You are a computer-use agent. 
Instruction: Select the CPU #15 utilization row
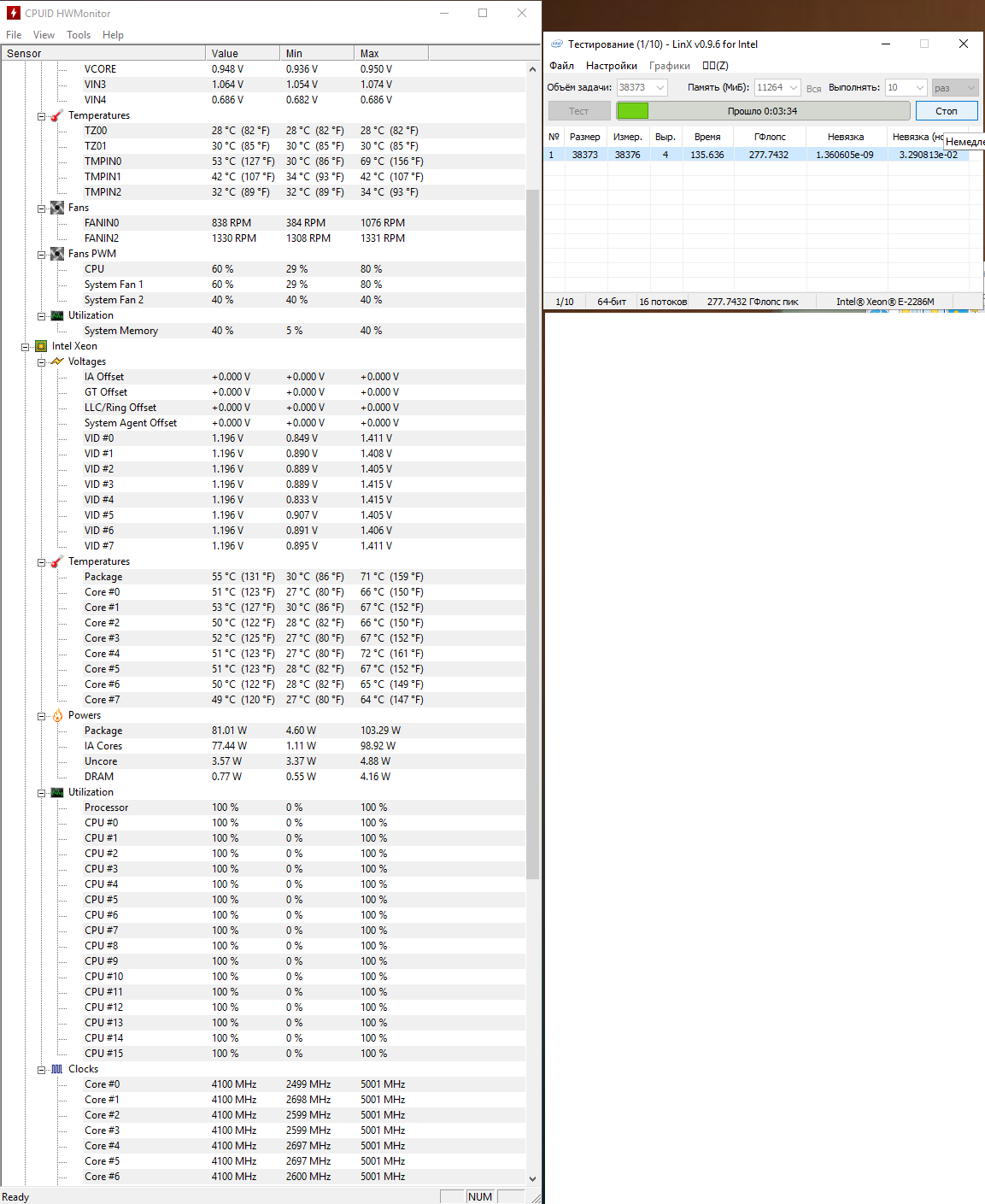[263, 1054]
